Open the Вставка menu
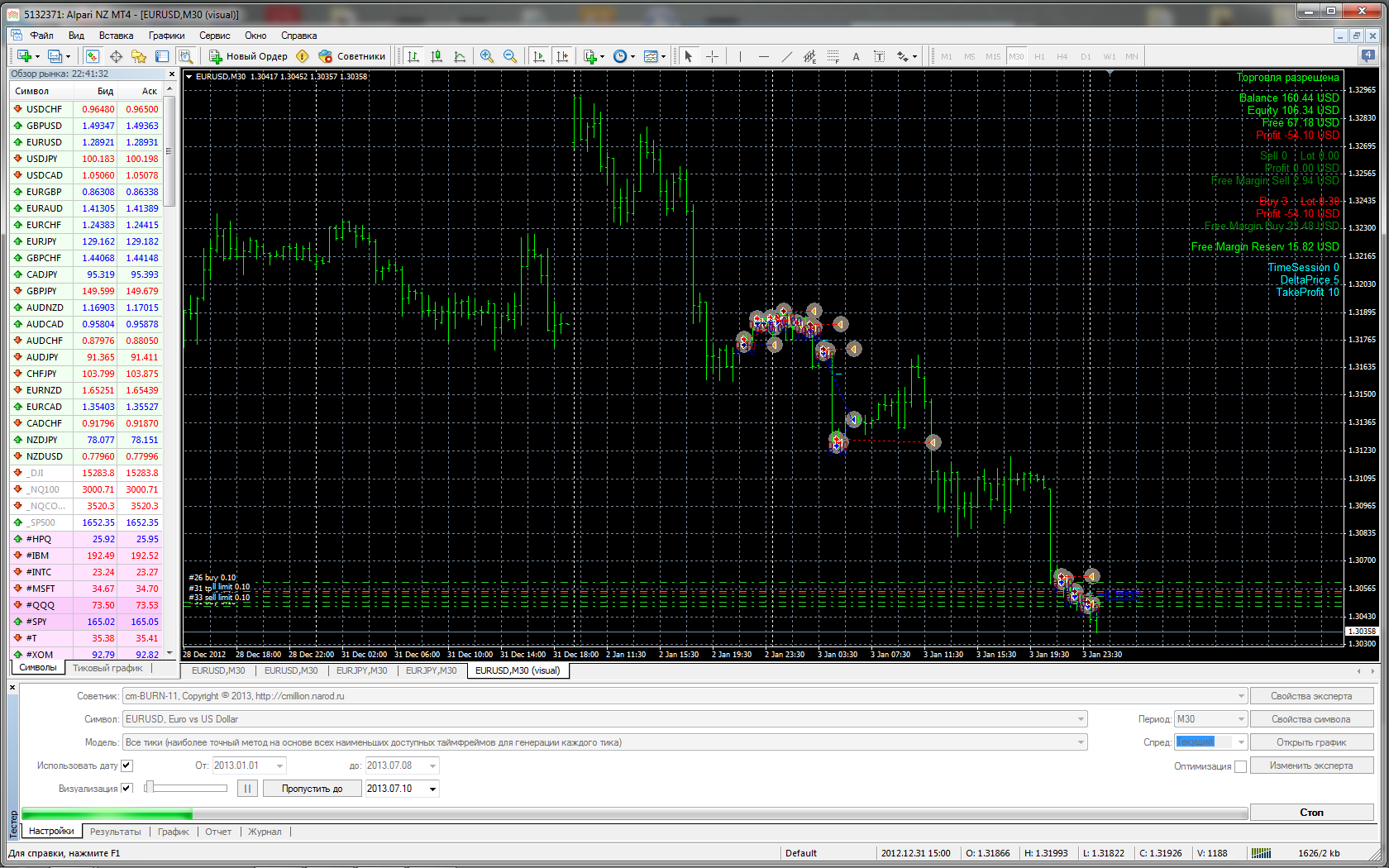1389x868 pixels. pos(116,36)
